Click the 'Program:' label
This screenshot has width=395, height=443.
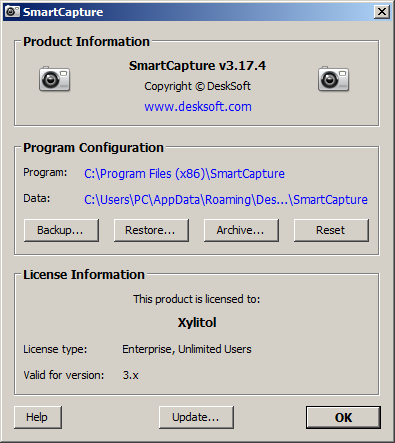click(x=45, y=173)
